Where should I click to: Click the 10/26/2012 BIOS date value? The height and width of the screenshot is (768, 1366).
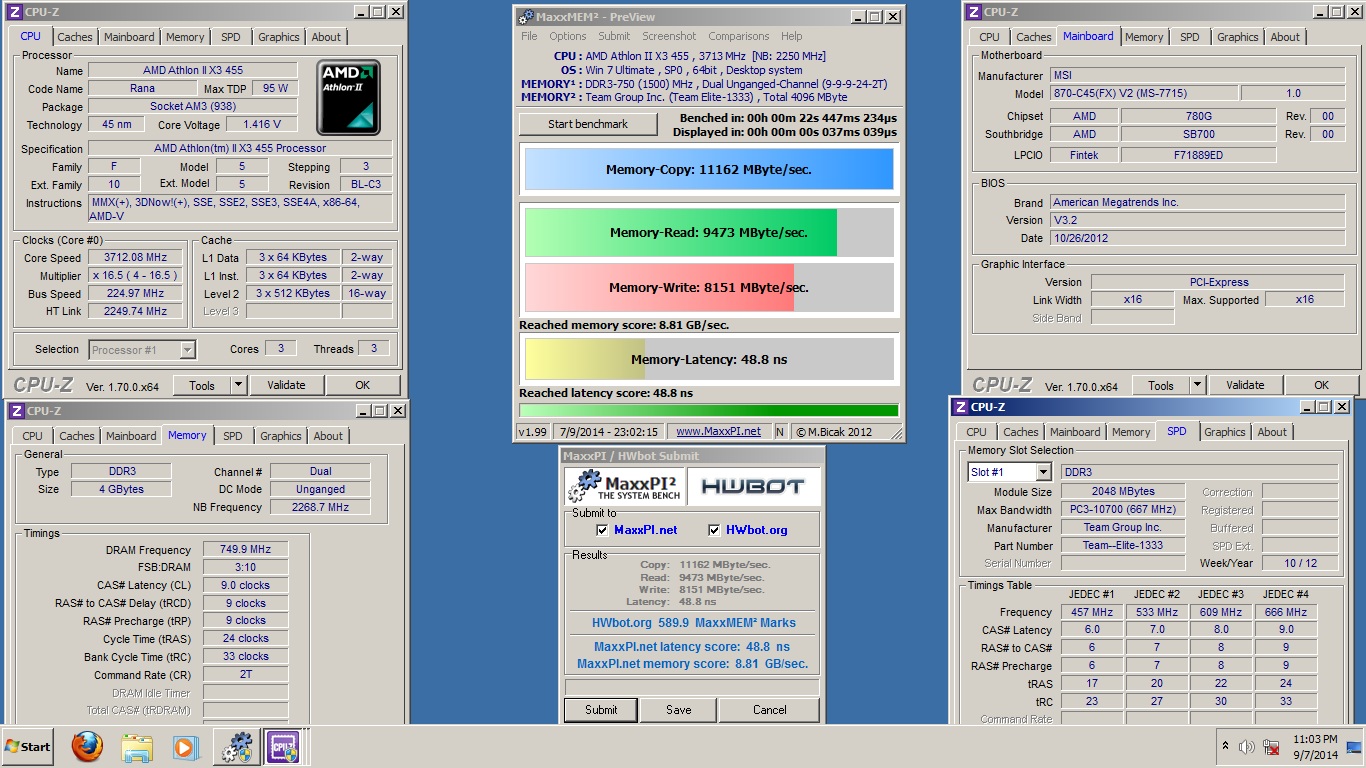tap(1195, 238)
